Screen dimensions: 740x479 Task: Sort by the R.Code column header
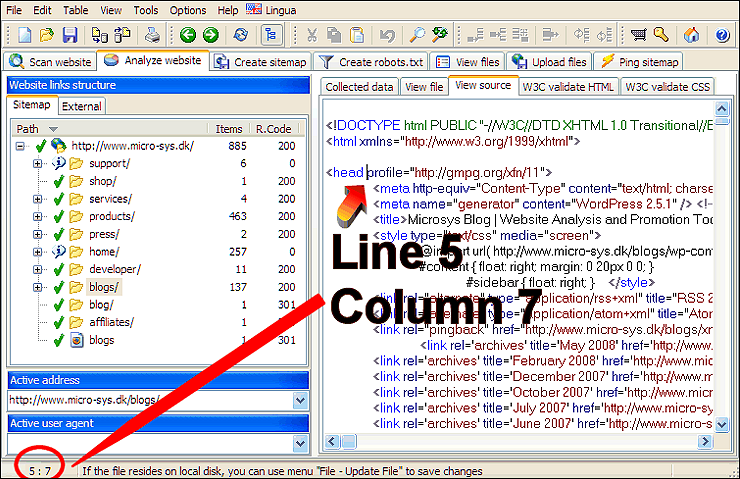pos(274,129)
